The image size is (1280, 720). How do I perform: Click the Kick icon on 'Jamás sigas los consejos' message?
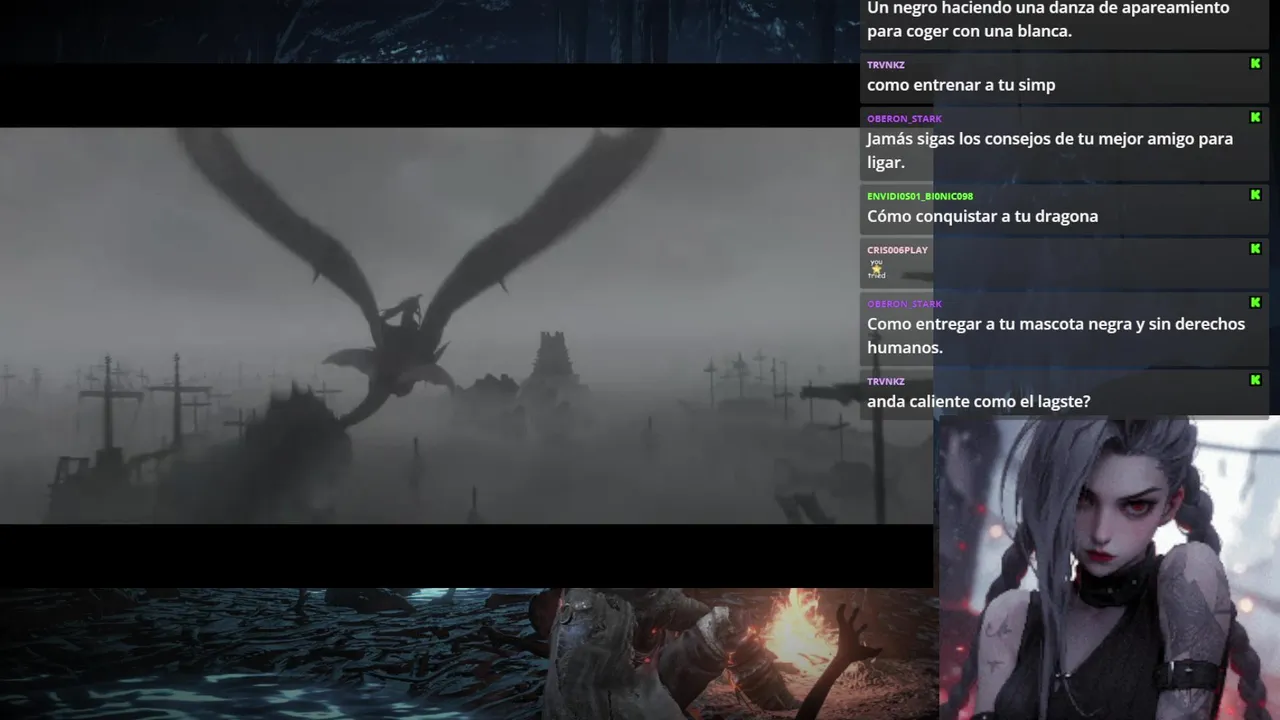point(1255,118)
